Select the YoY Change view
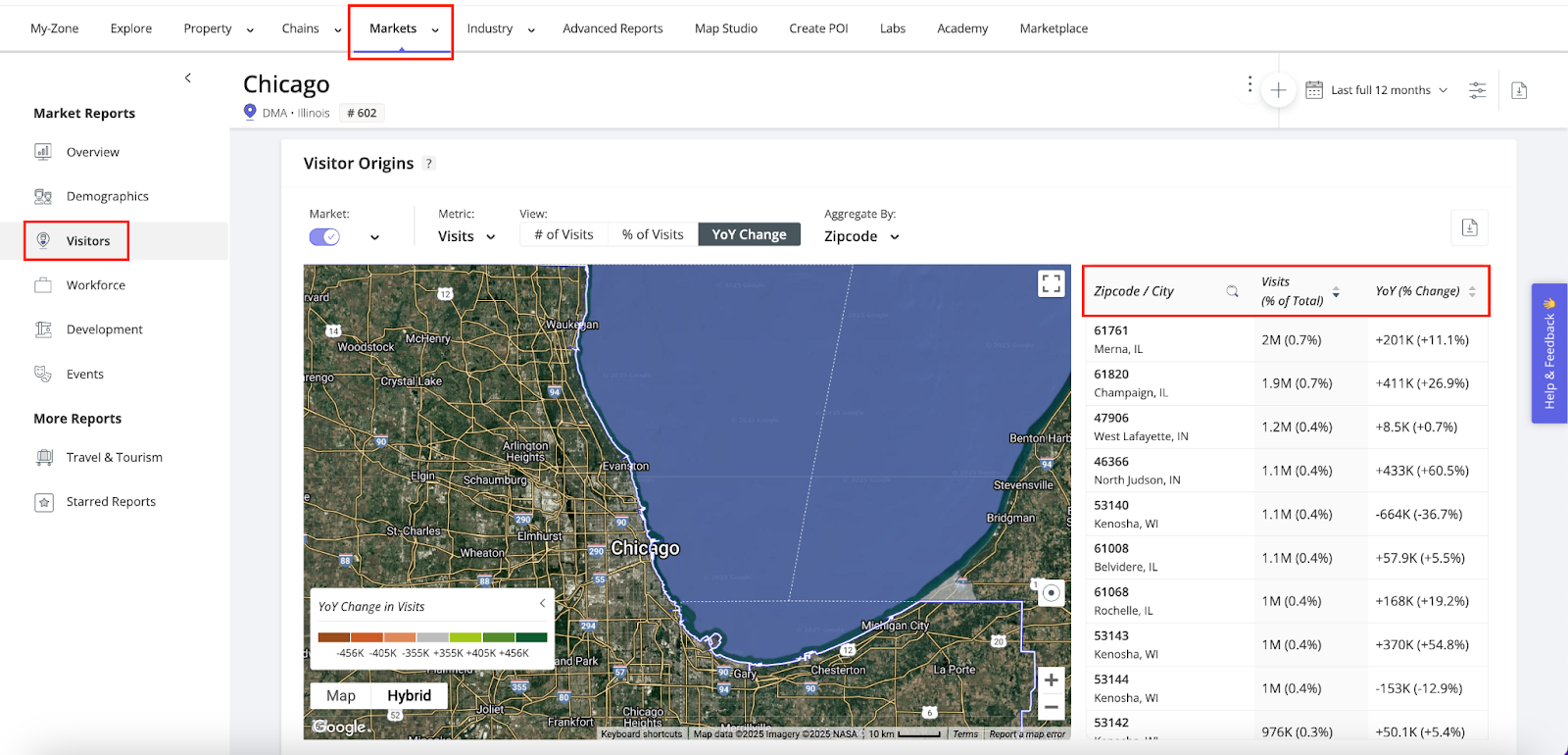Viewport: 1568px width, 755px height. pyautogui.click(x=749, y=234)
